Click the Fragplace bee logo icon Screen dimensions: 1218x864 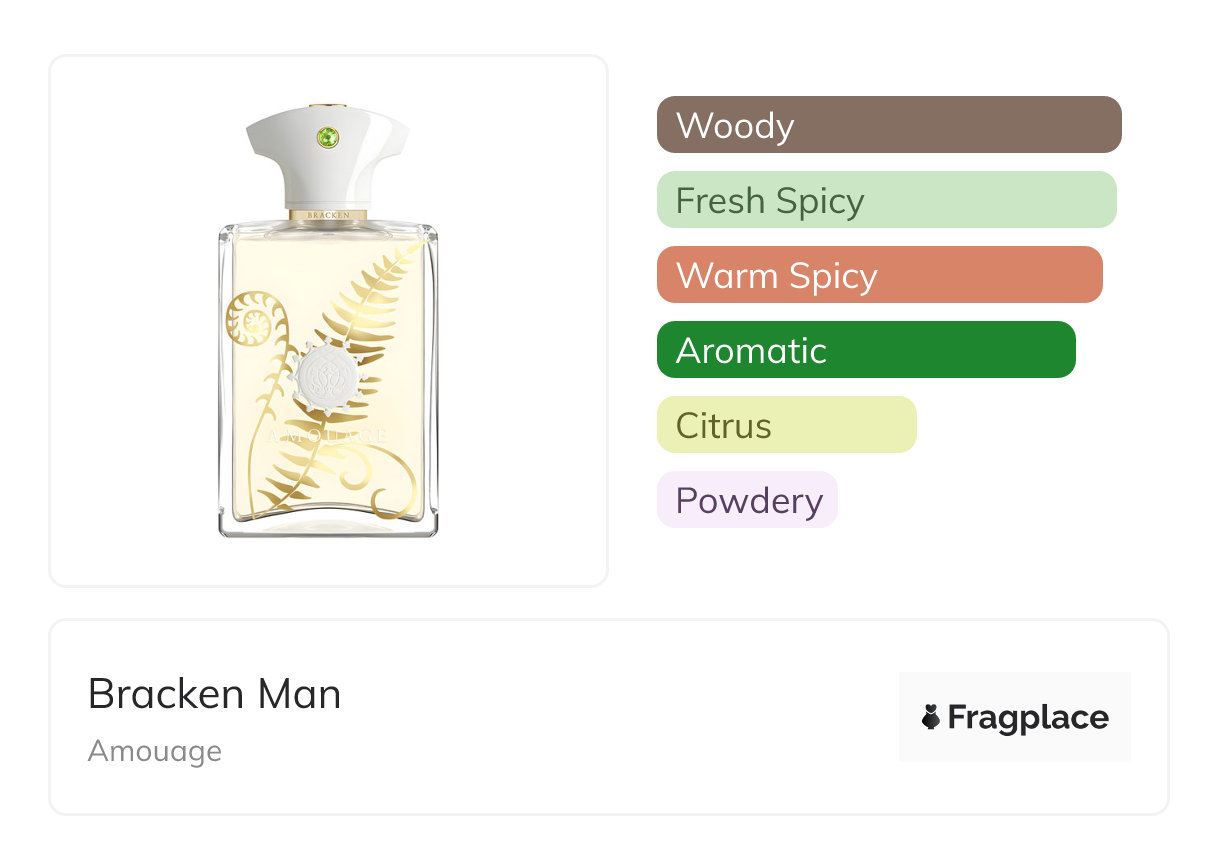(x=931, y=717)
